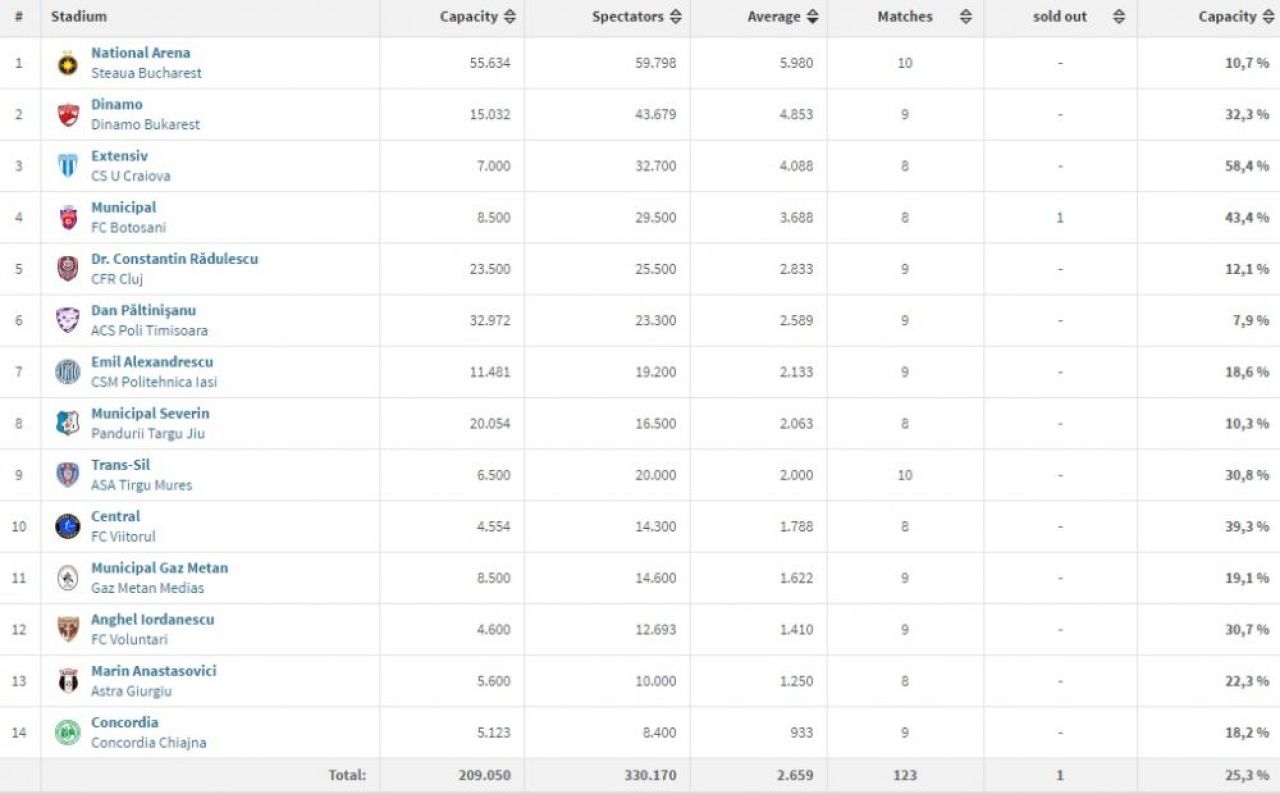
Task: Click the FC Viitorul club name
Action: [x=123, y=537]
